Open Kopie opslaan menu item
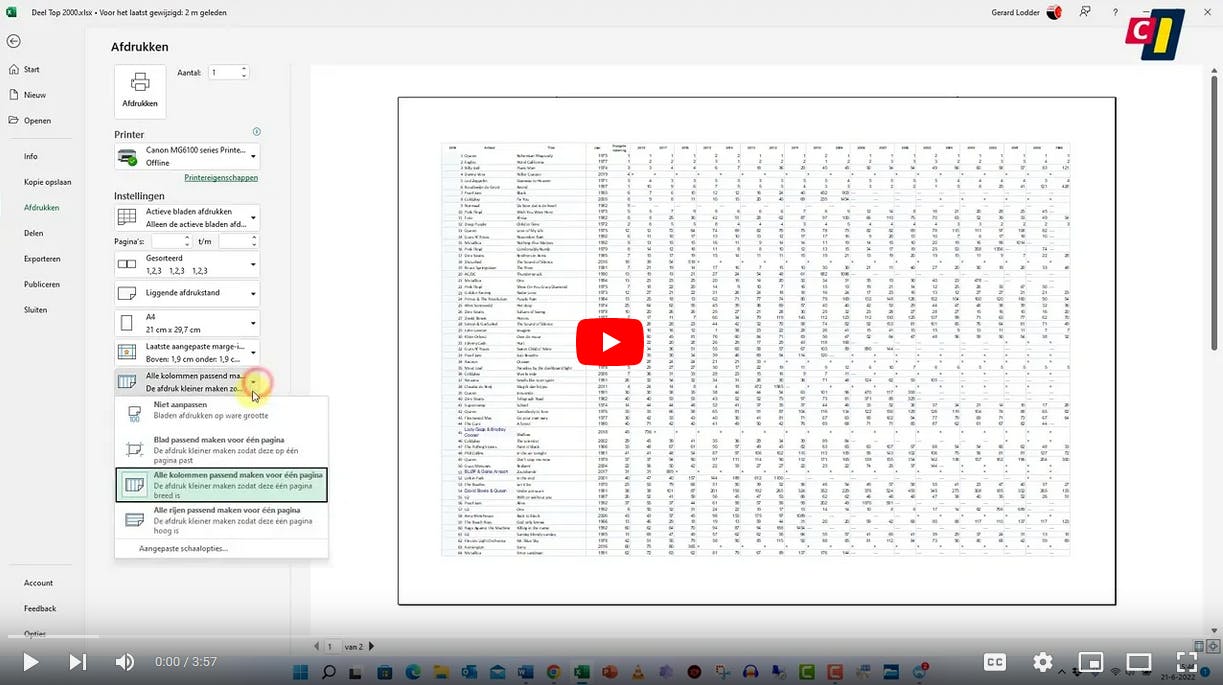 48,182
